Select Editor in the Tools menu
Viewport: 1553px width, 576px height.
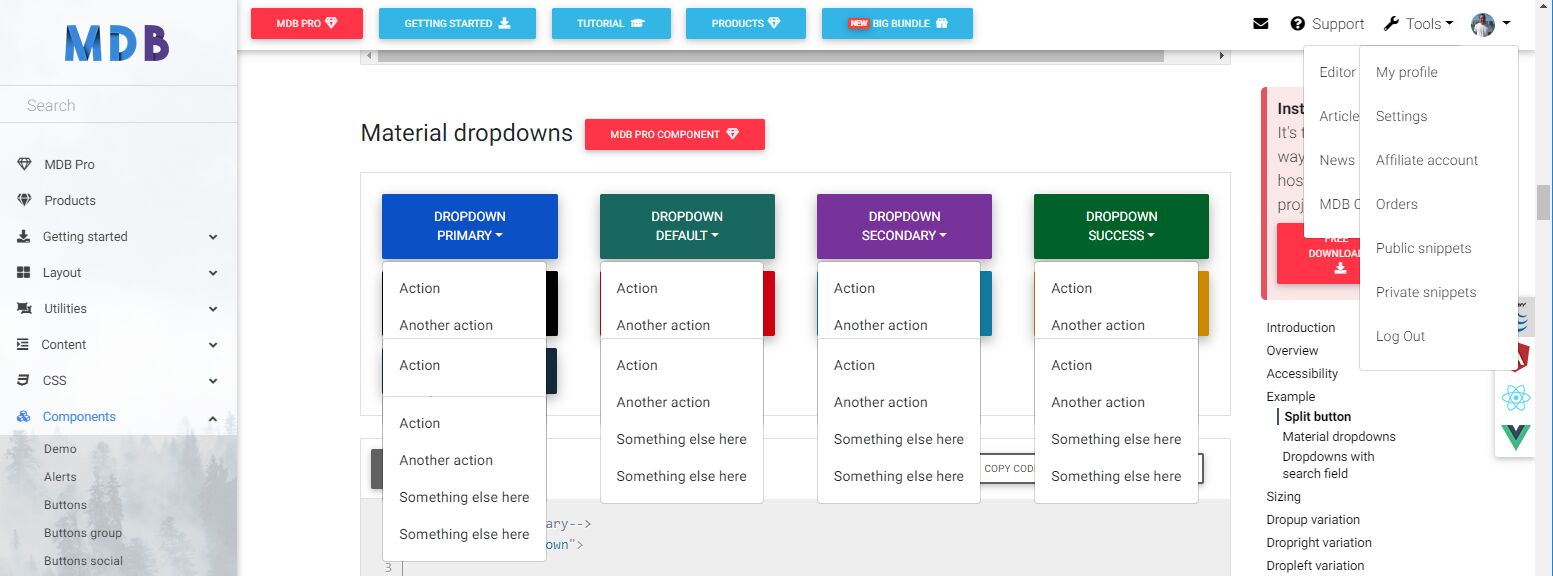pos(1337,72)
